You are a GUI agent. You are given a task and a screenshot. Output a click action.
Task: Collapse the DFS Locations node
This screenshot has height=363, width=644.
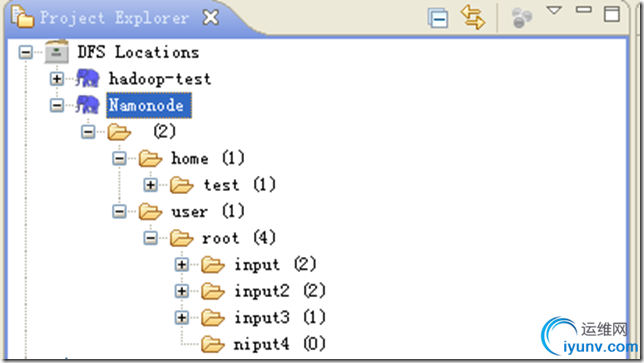pyautogui.click(x=25, y=52)
